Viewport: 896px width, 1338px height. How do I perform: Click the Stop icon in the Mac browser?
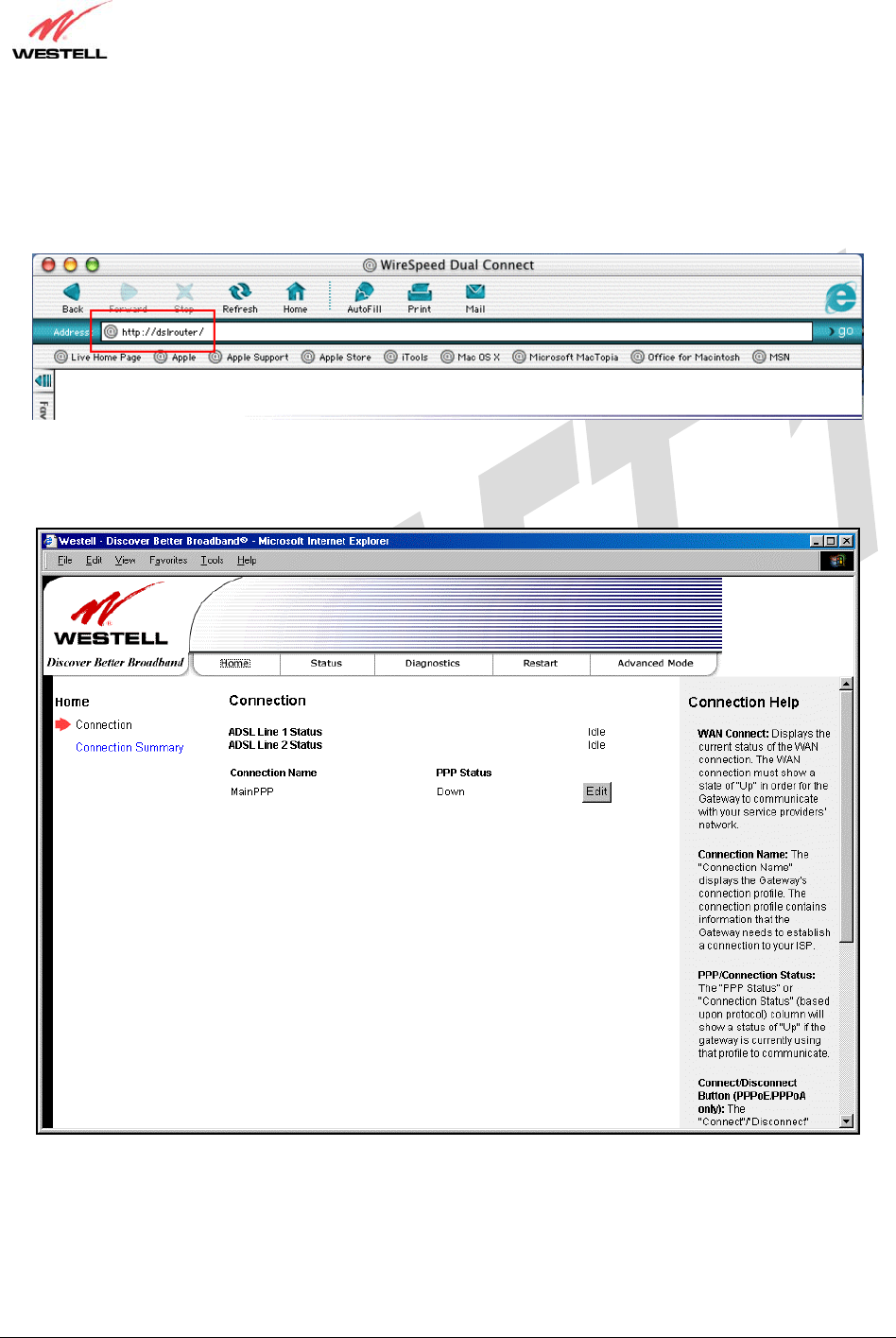(x=184, y=291)
